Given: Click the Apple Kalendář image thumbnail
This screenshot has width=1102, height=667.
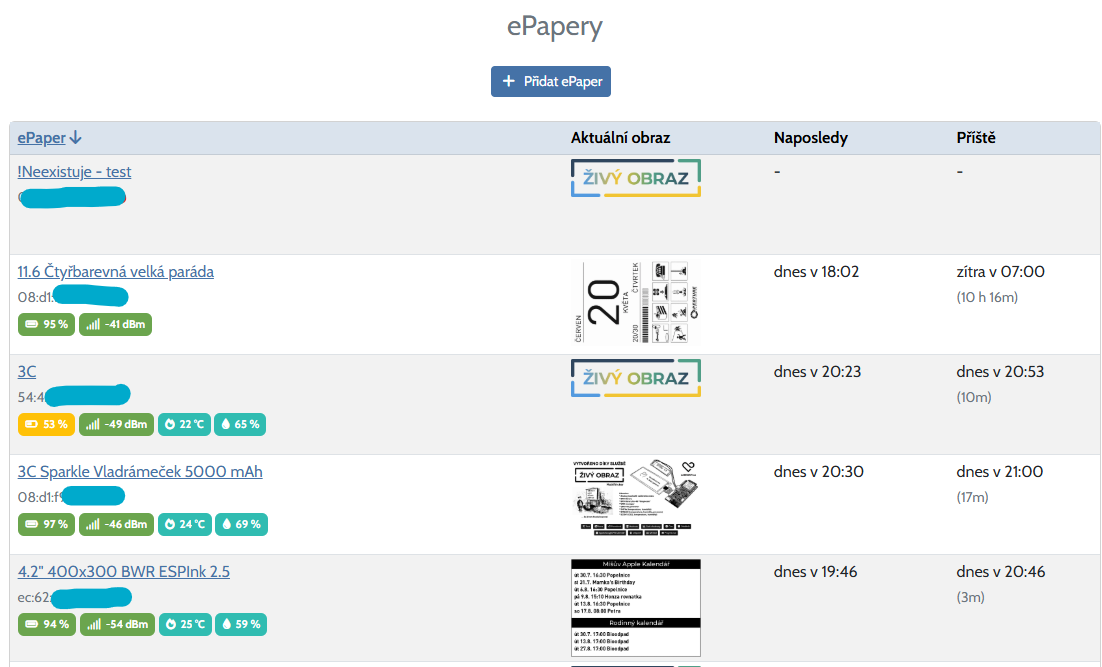Looking at the screenshot, I should pos(635,608).
